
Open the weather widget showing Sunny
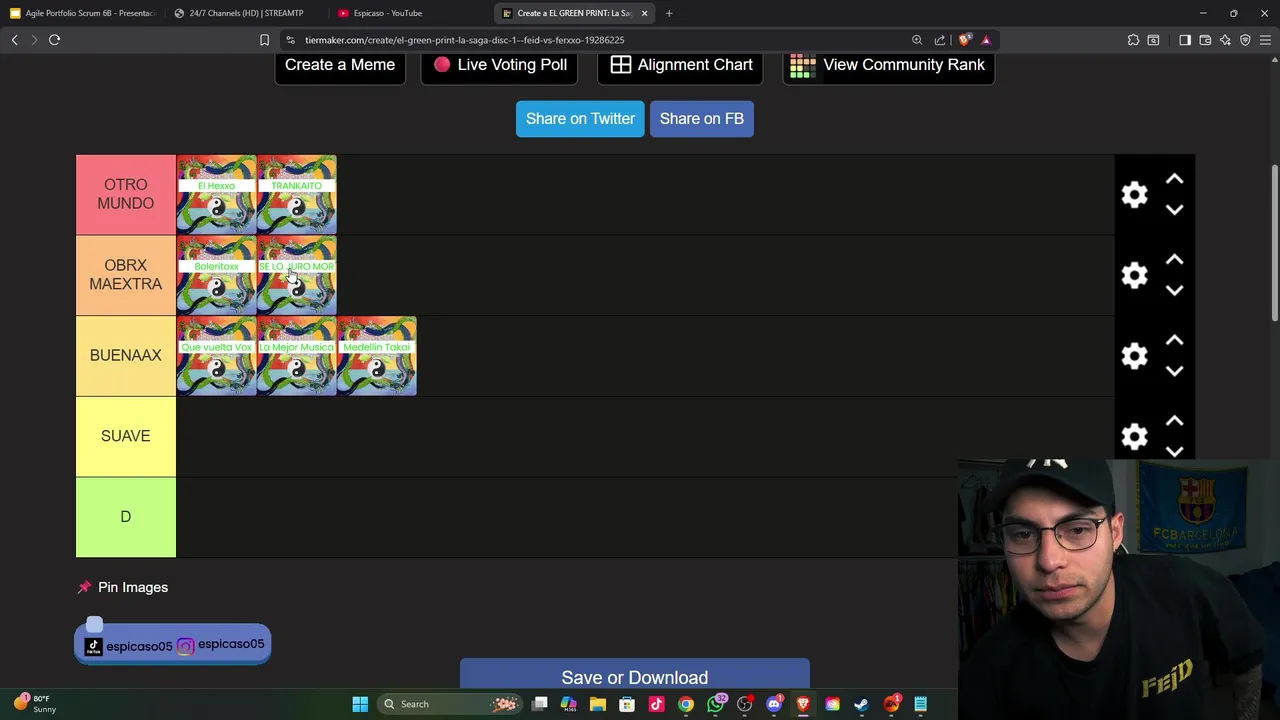point(34,704)
